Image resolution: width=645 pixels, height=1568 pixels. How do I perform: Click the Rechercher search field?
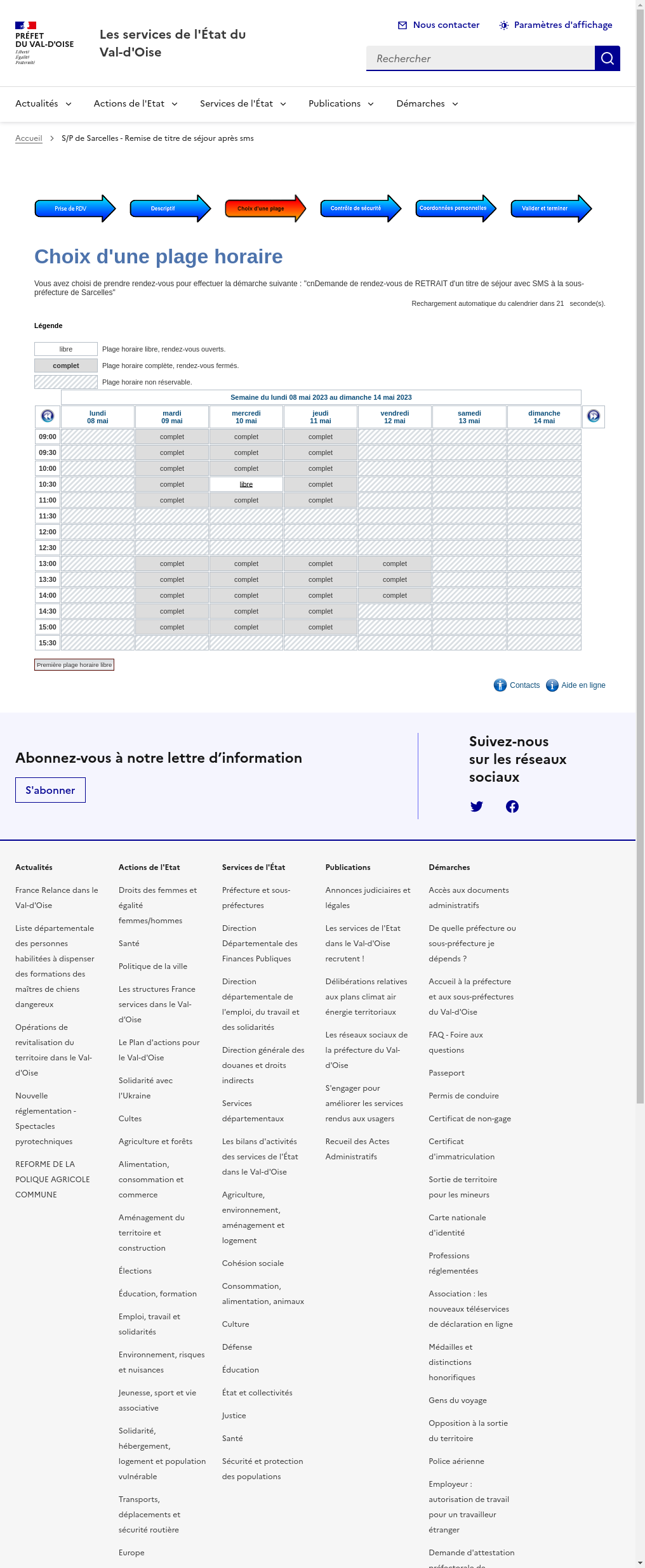[481, 58]
